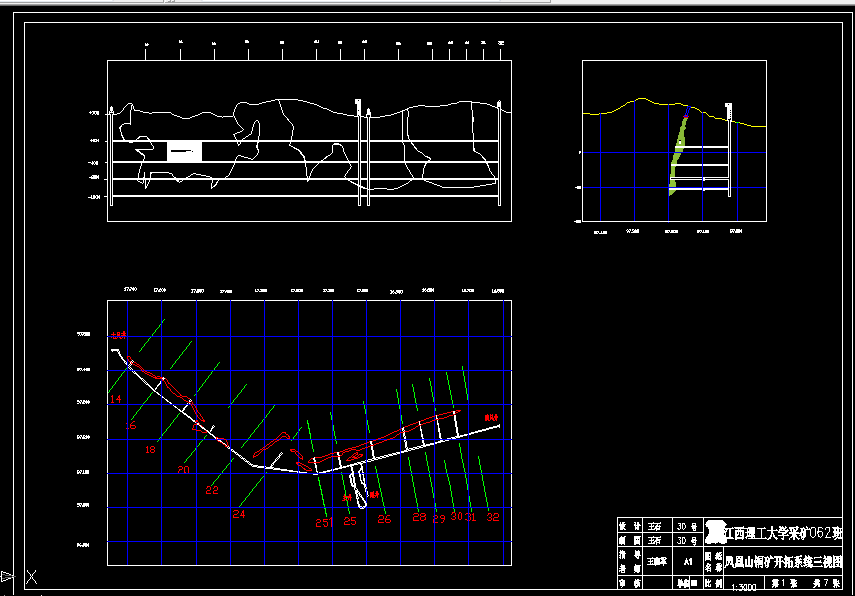Click drawing name 凤凰山铜矿开拓系统三视图

(x=783, y=561)
